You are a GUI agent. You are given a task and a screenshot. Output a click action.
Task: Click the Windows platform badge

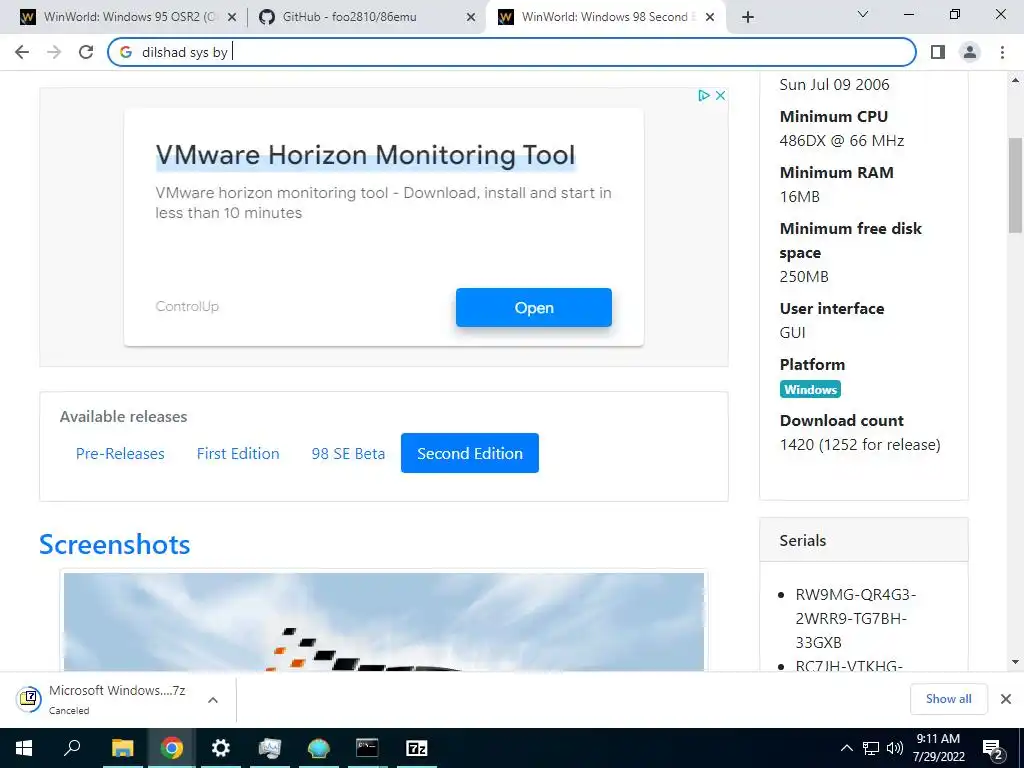pyautogui.click(x=810, y=389)
